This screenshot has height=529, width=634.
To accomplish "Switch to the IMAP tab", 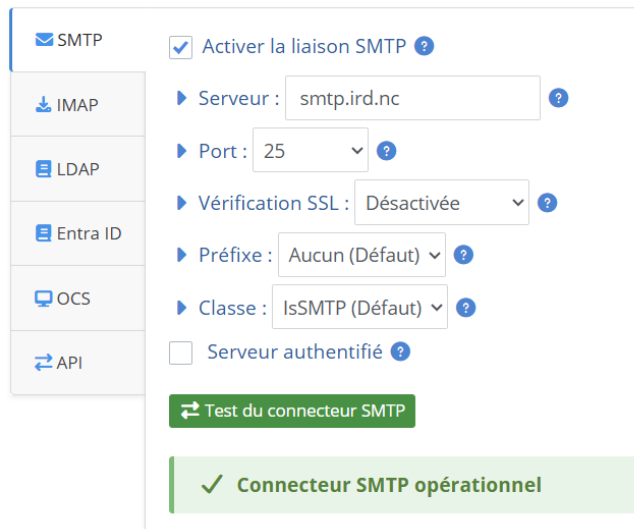I will click(77, 104).
